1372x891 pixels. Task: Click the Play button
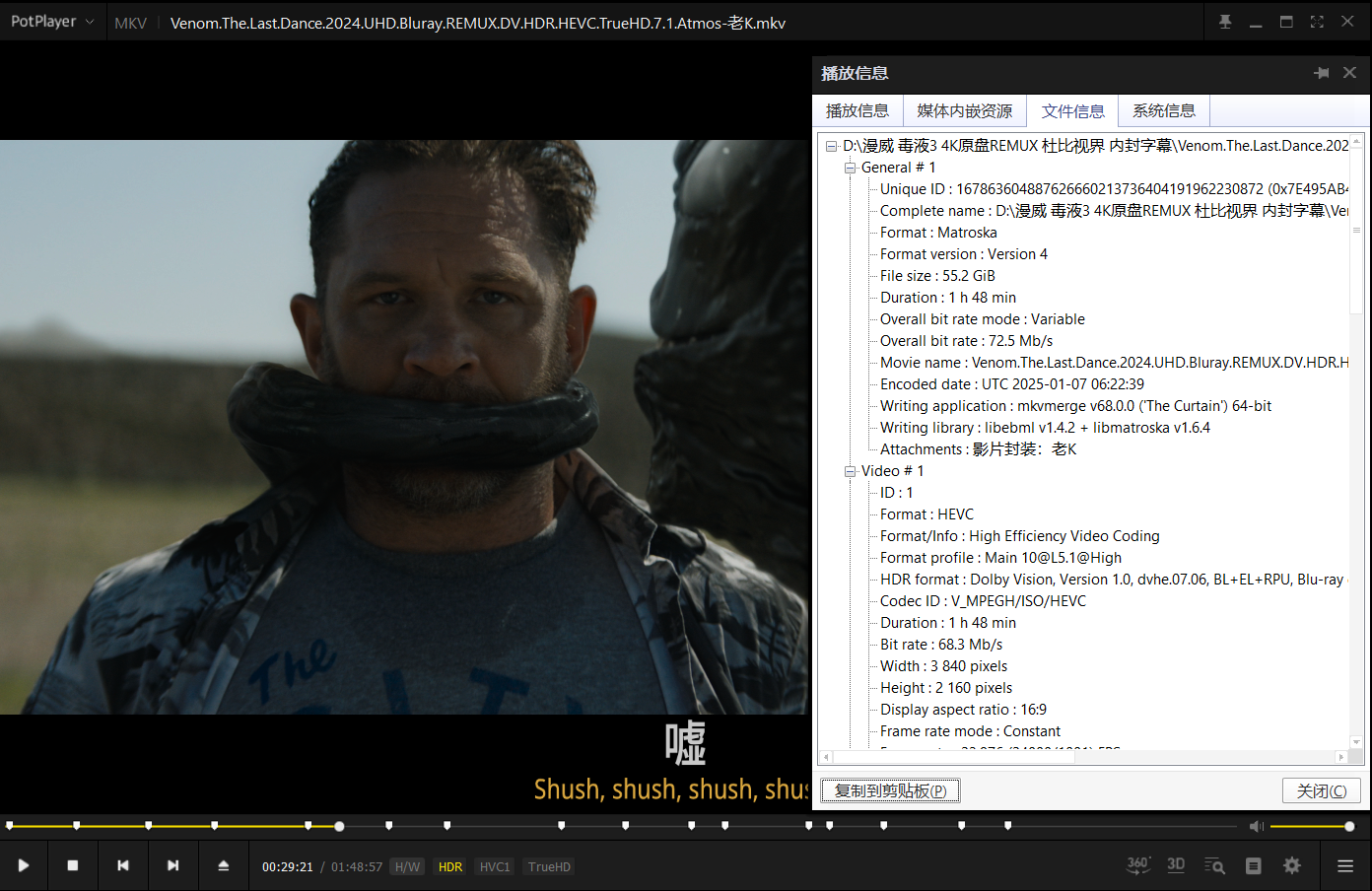coord(24,865)
